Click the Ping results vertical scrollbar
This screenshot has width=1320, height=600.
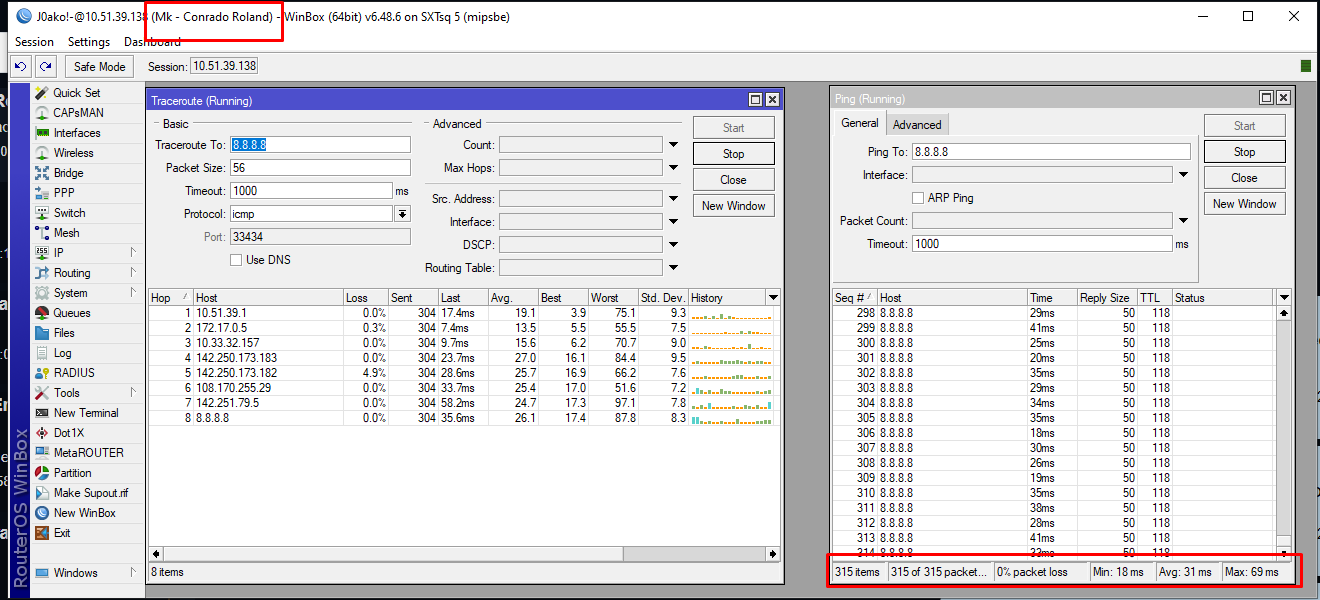1284,430
